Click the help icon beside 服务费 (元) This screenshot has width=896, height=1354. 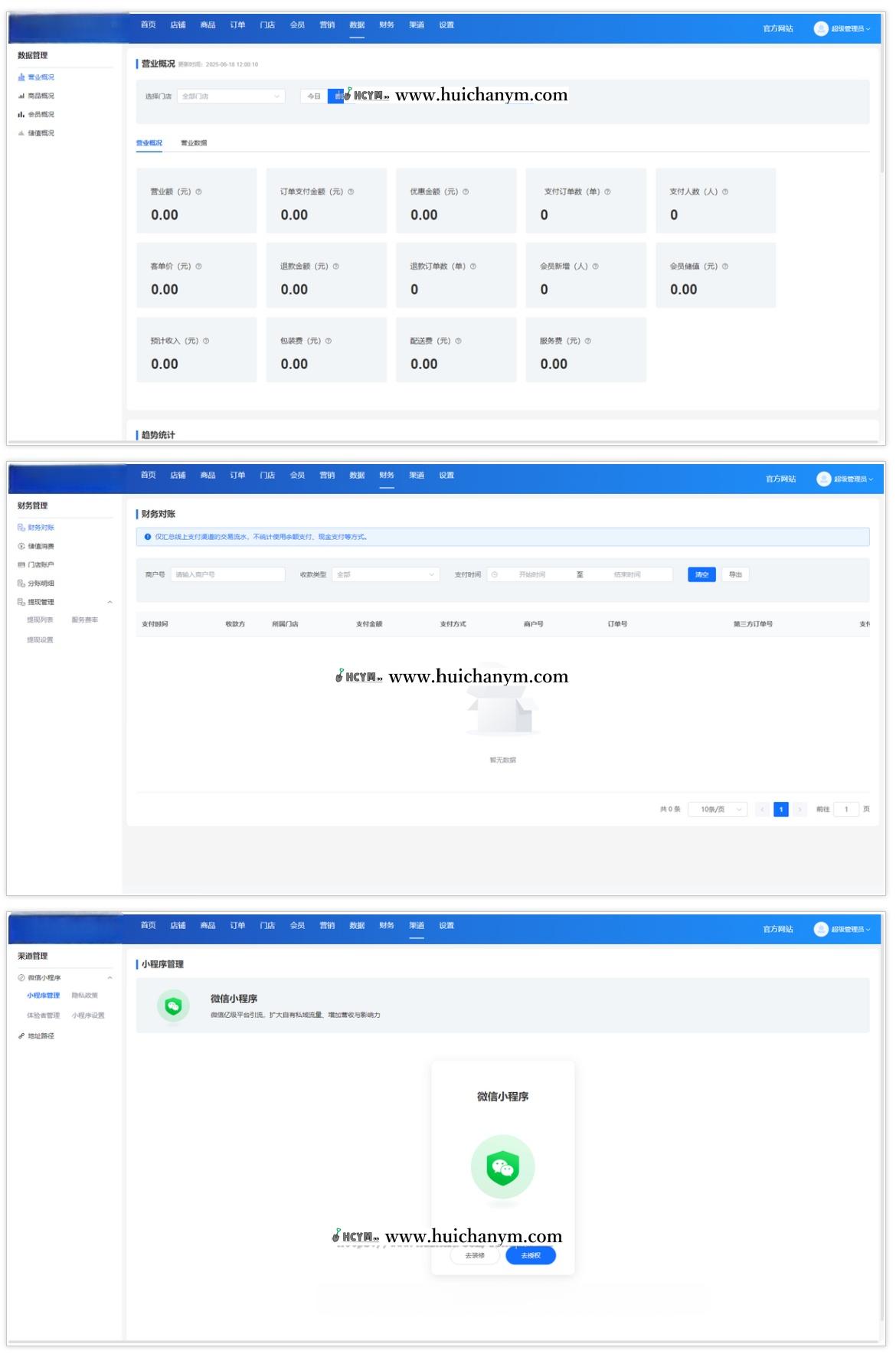pos(588,342)
